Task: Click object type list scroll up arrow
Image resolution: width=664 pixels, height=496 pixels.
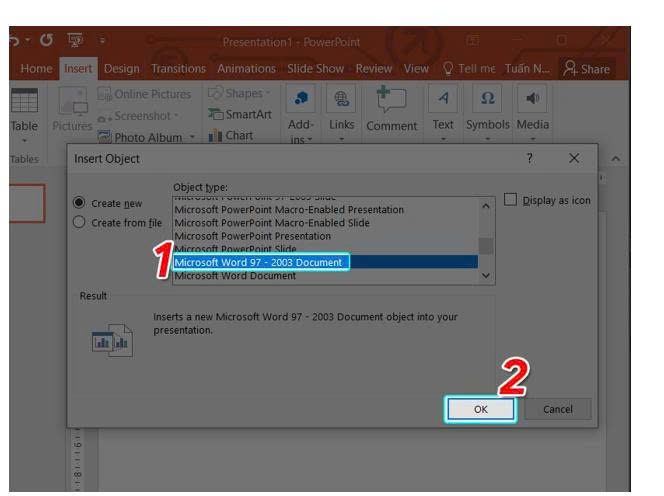Action: pyautogui.click(x=486, y=206)
